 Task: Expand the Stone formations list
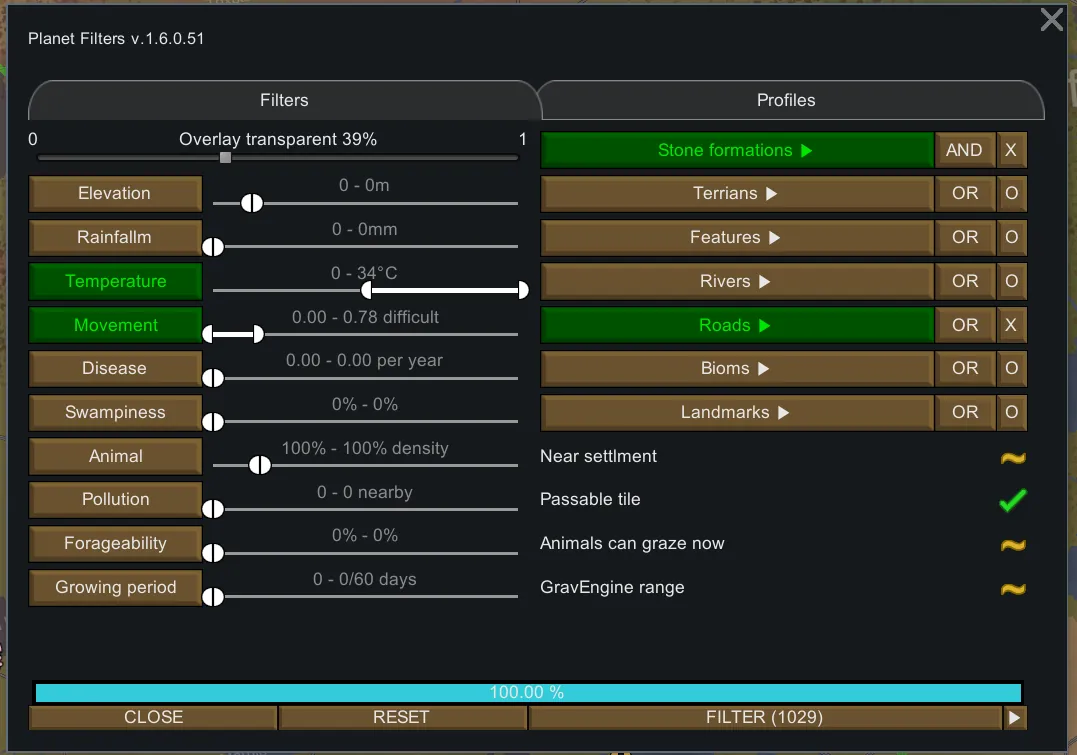click(736, 150)
